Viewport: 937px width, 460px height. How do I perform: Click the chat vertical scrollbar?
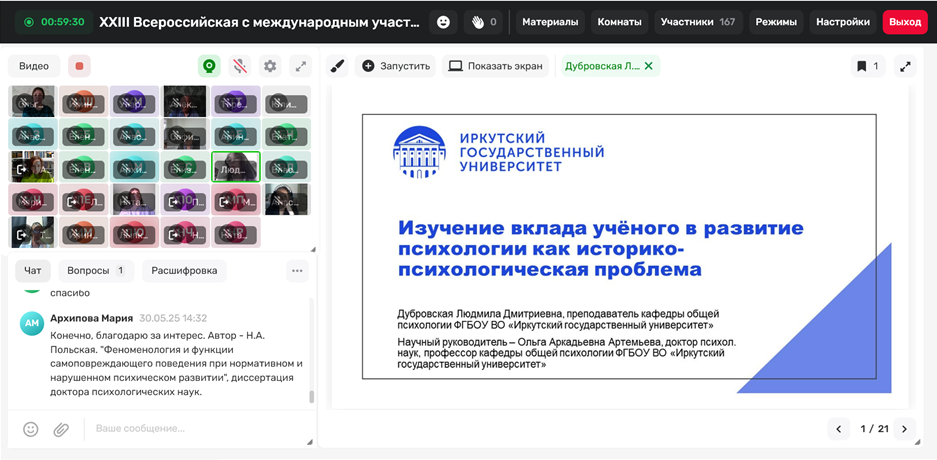click(x=311, y=397)
